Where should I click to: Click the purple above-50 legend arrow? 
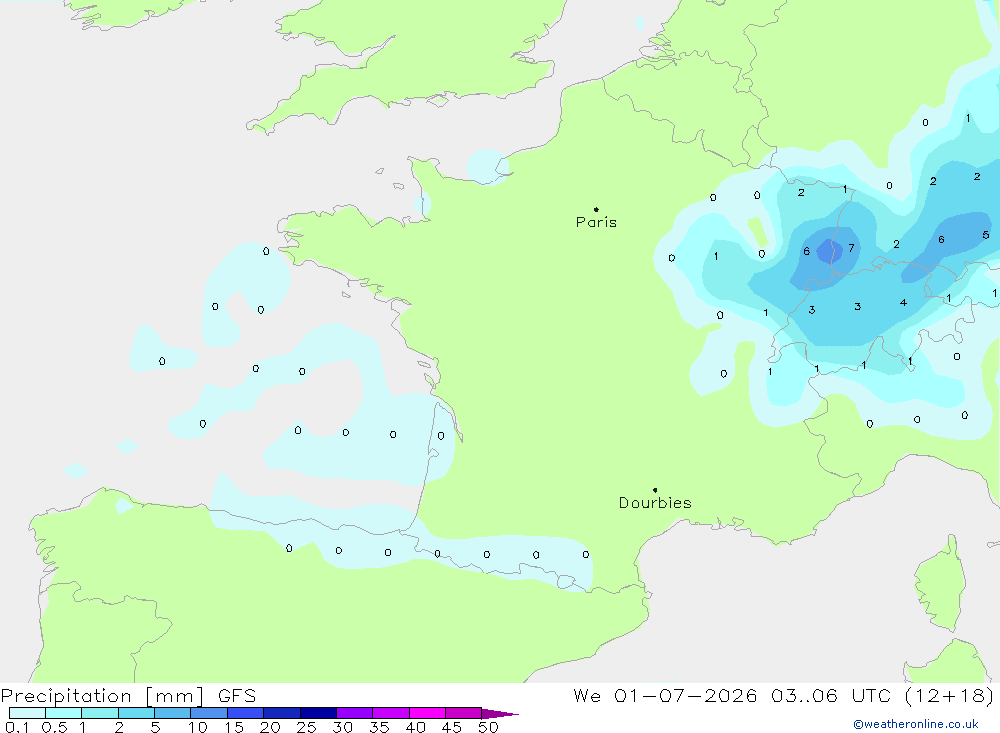pyautogui.click(x=500, y=714)
